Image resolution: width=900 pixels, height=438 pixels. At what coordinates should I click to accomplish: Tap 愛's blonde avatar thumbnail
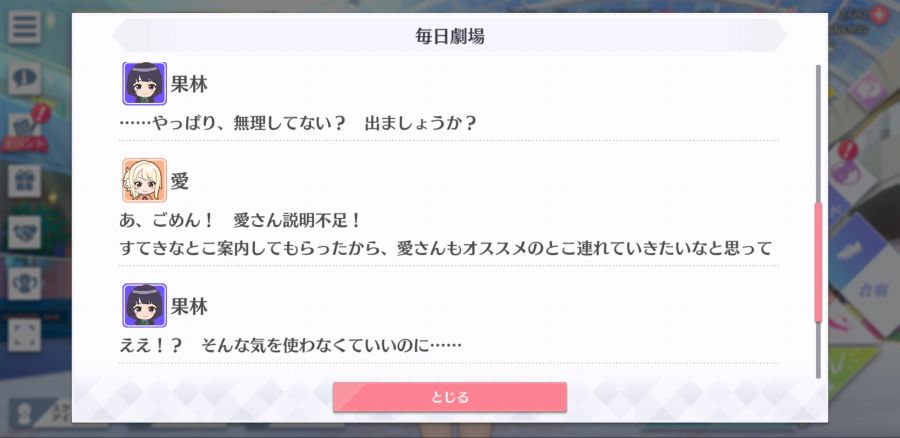(x=144, y=180)
